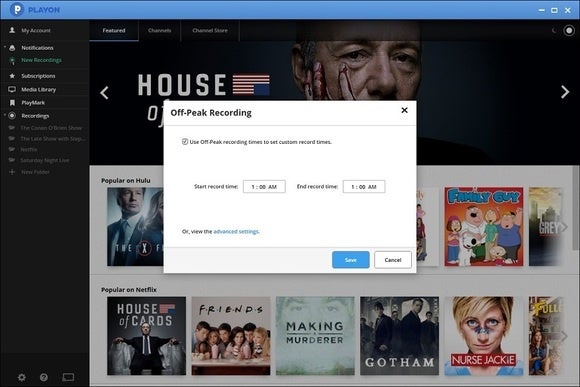Open the Netflix recordings folder

click(x=28, y=149)
